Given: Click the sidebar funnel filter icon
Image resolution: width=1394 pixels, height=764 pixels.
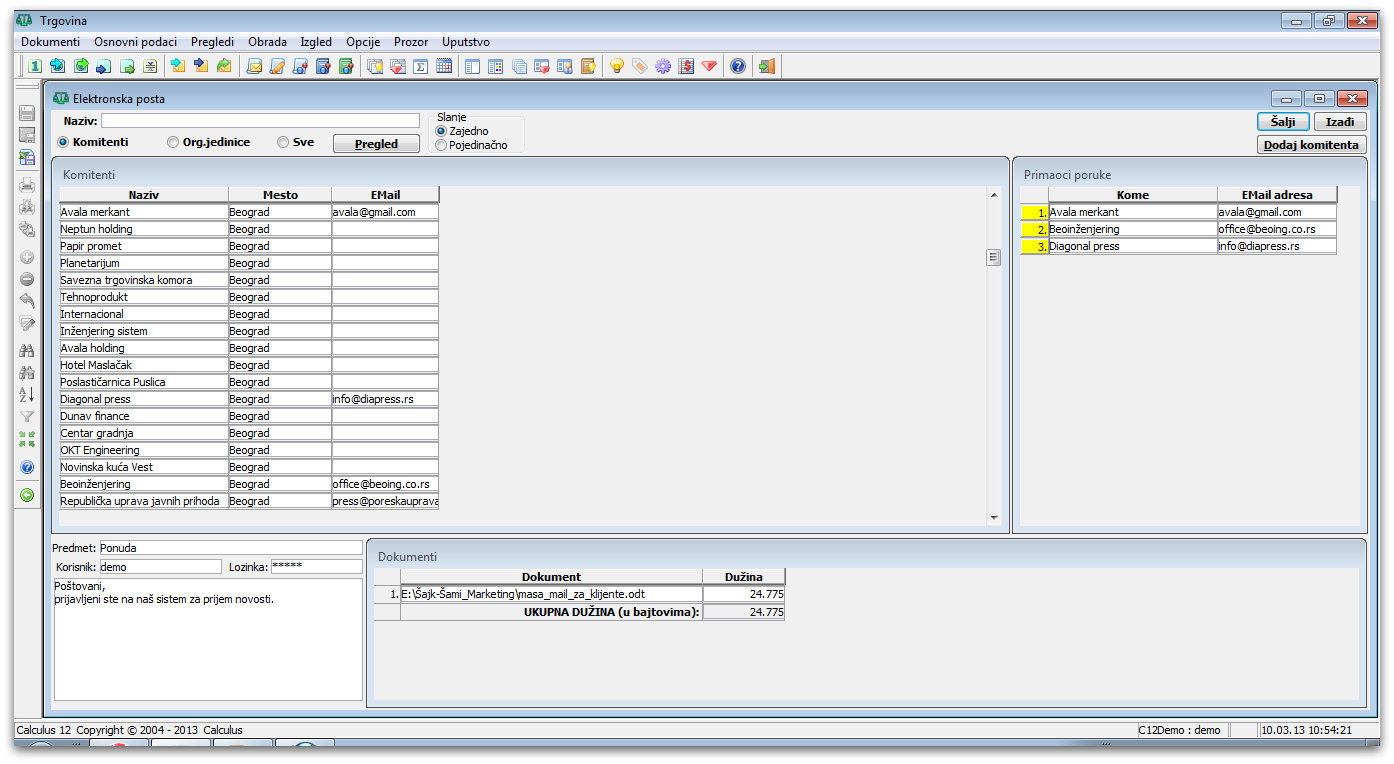Looking at the screenshot, I should (x=27, y=417).
